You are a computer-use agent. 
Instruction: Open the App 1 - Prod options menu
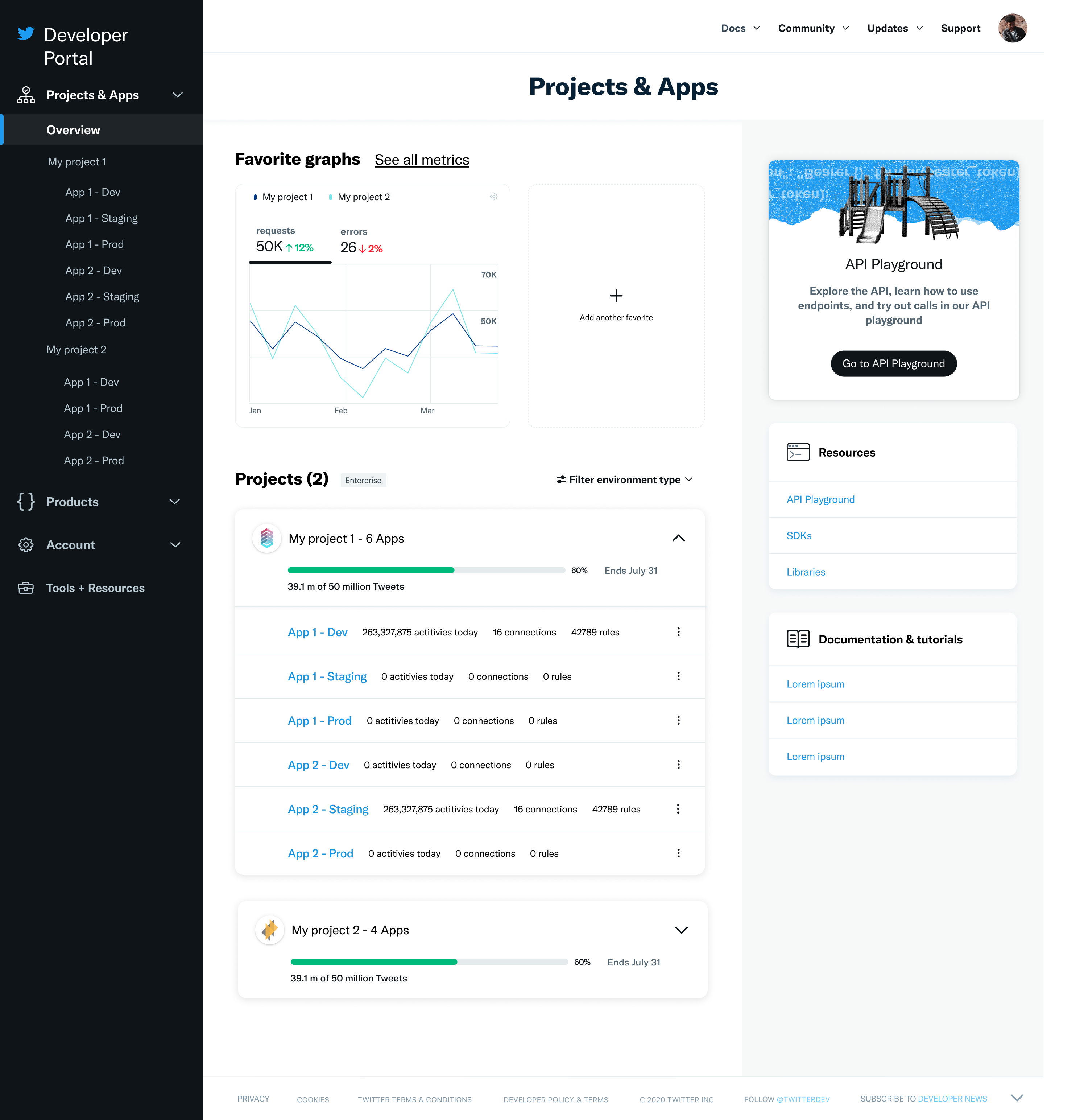(x=678, y=720)
